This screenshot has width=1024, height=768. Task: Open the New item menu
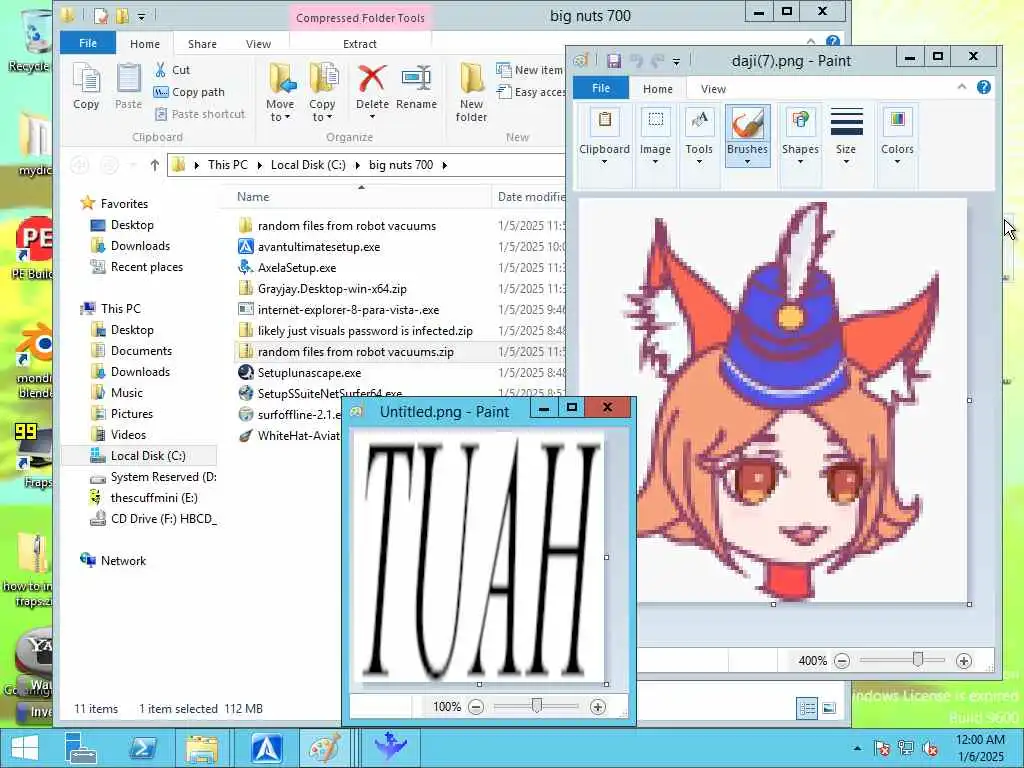click(x=530, y=70)
